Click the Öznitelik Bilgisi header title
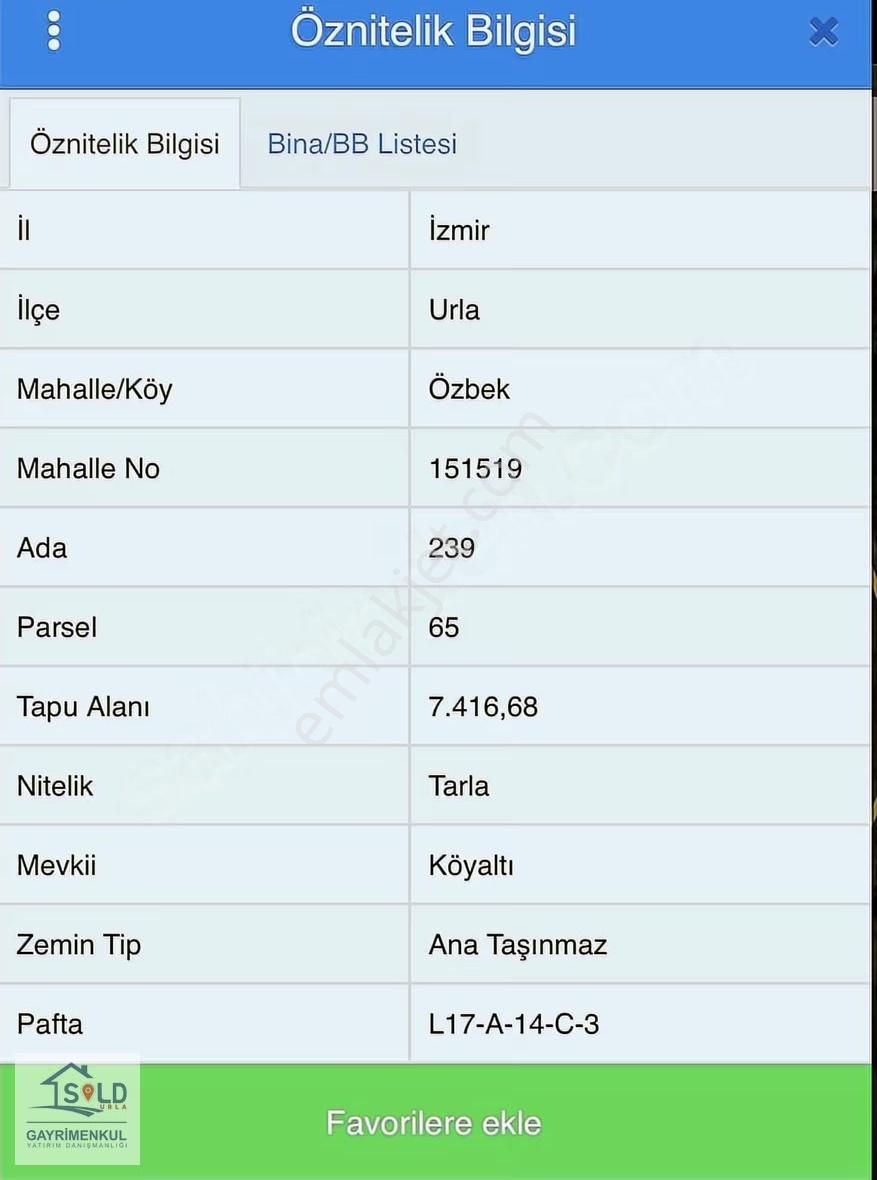Viewport: 877px width, 1180px height. [433, 31]
